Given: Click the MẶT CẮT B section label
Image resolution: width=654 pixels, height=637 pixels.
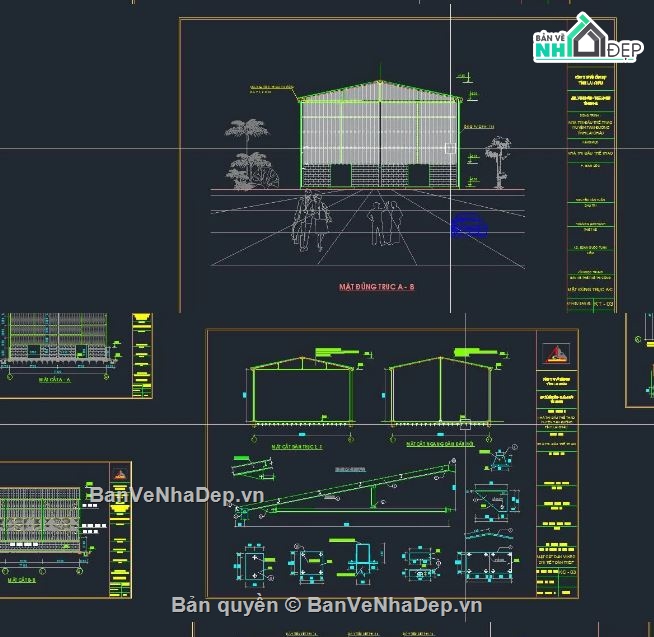Looking at the screenshot, I should pos(22,580).
